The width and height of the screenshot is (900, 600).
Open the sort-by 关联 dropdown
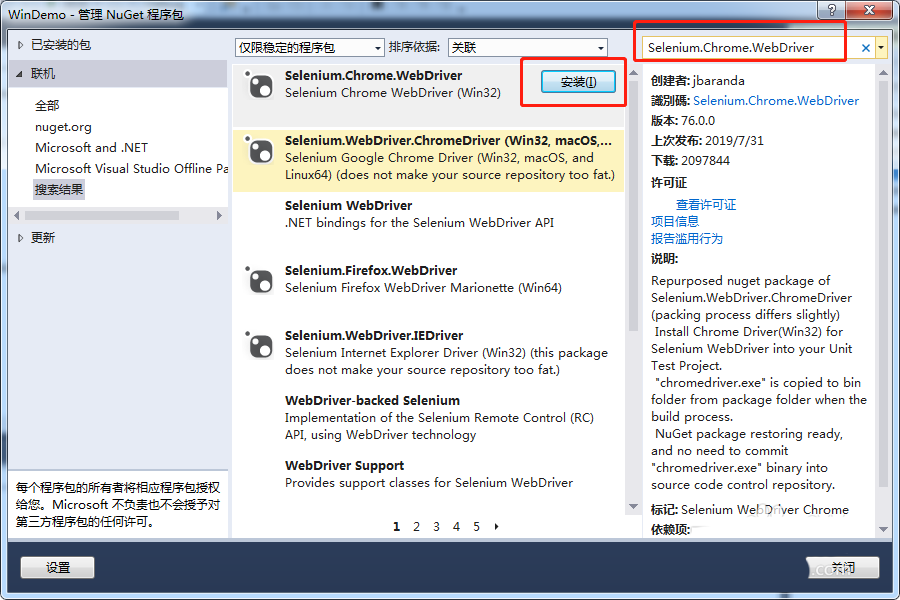pyautogui.click(x=527, y=47)
